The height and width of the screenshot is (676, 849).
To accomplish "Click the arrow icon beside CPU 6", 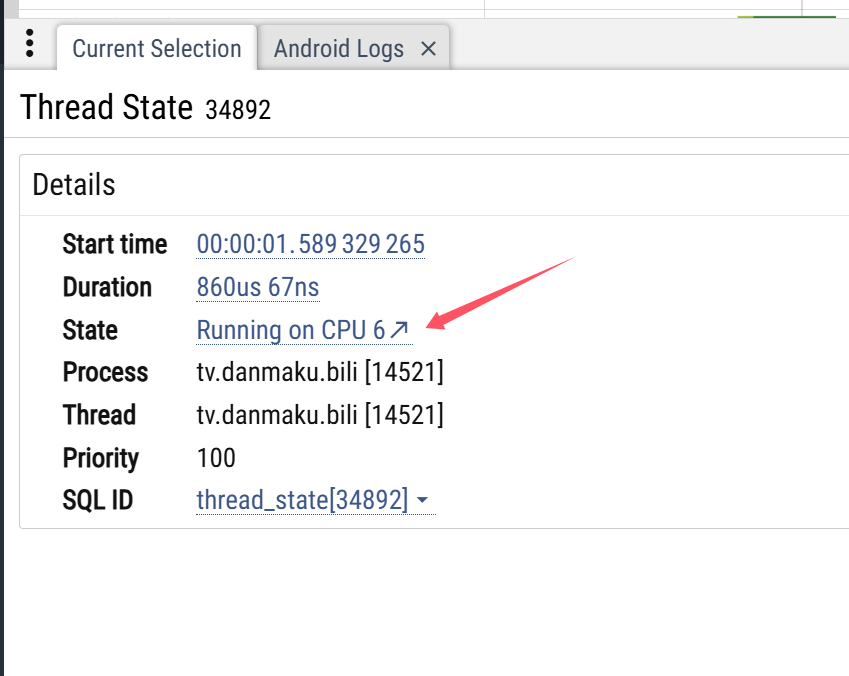I will pyautogui.click(x=399, y=330).
